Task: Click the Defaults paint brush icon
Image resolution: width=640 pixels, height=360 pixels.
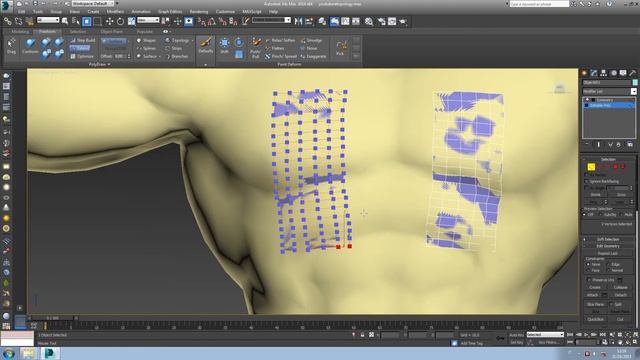Action: (206, 45)
